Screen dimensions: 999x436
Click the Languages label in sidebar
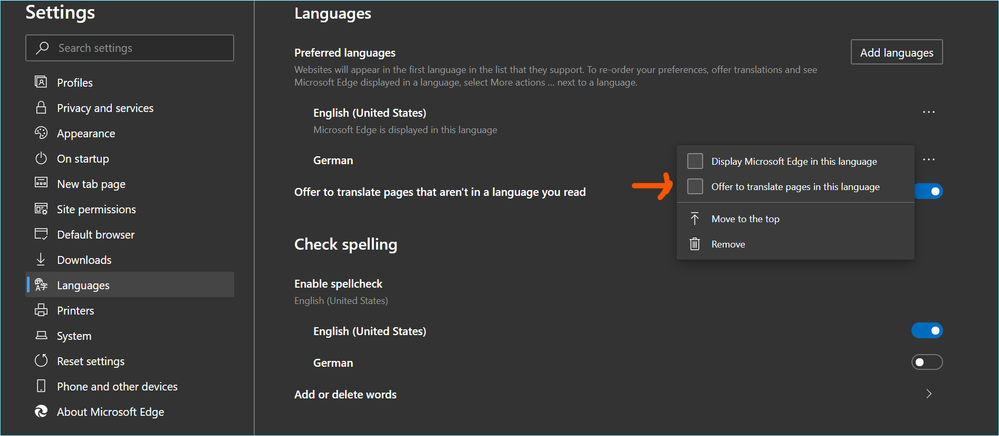[83, 286]
